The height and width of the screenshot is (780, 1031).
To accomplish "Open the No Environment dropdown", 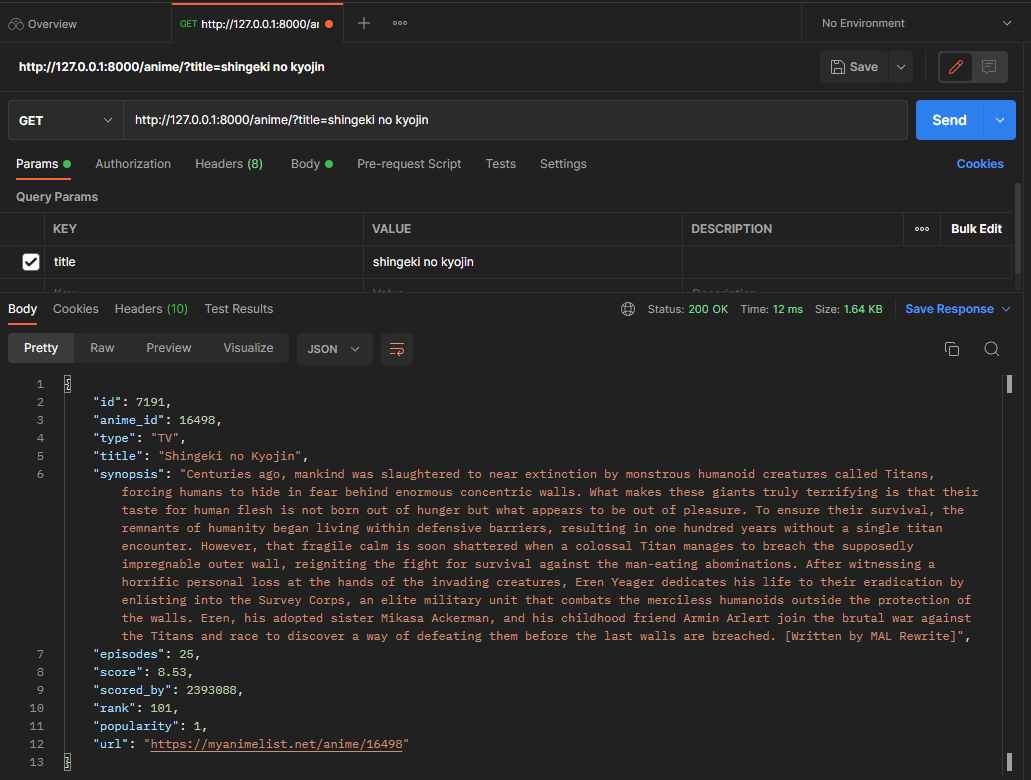I will coord(913,22).
